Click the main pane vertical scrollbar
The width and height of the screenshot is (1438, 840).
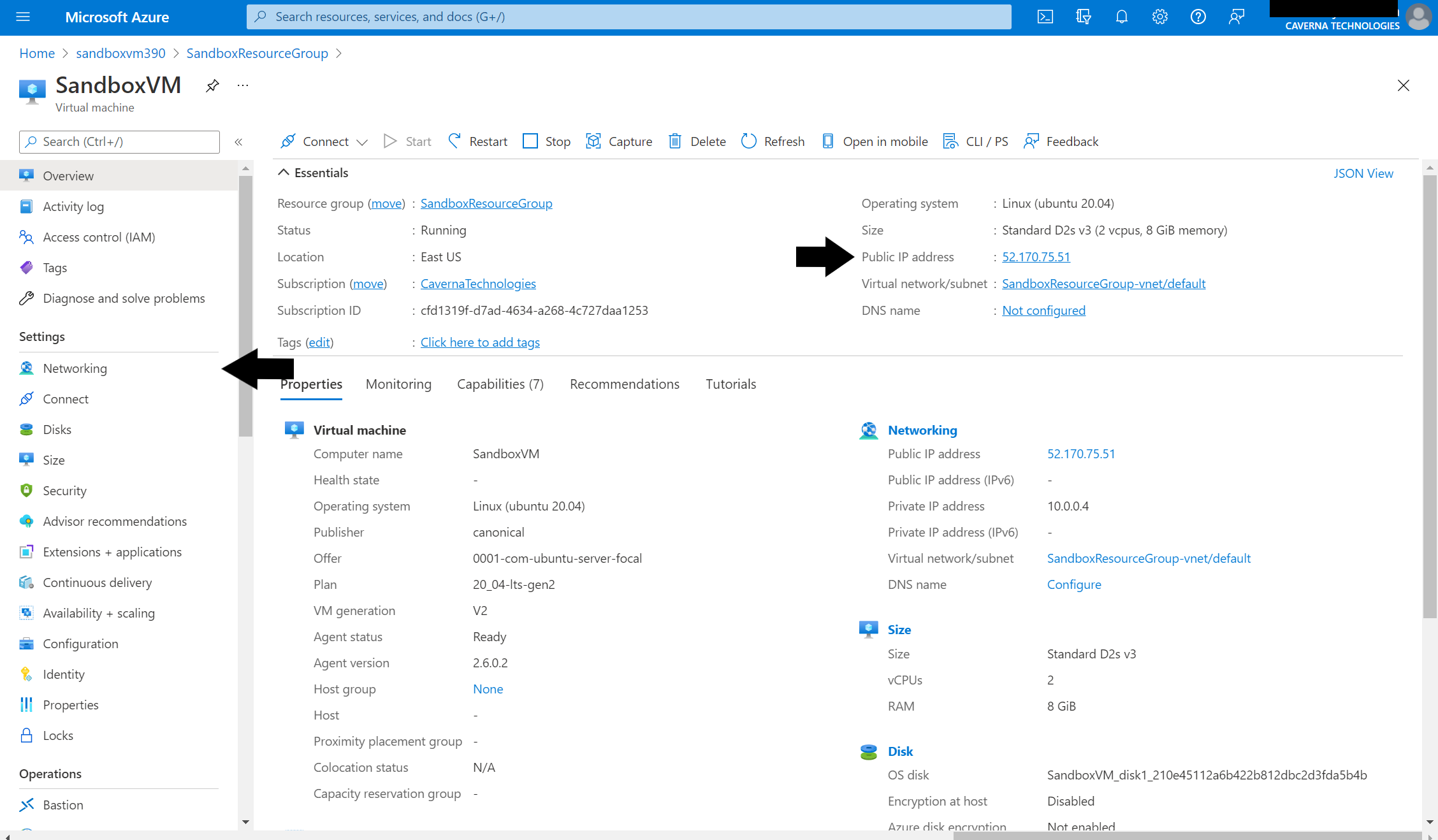point(1430,395)
